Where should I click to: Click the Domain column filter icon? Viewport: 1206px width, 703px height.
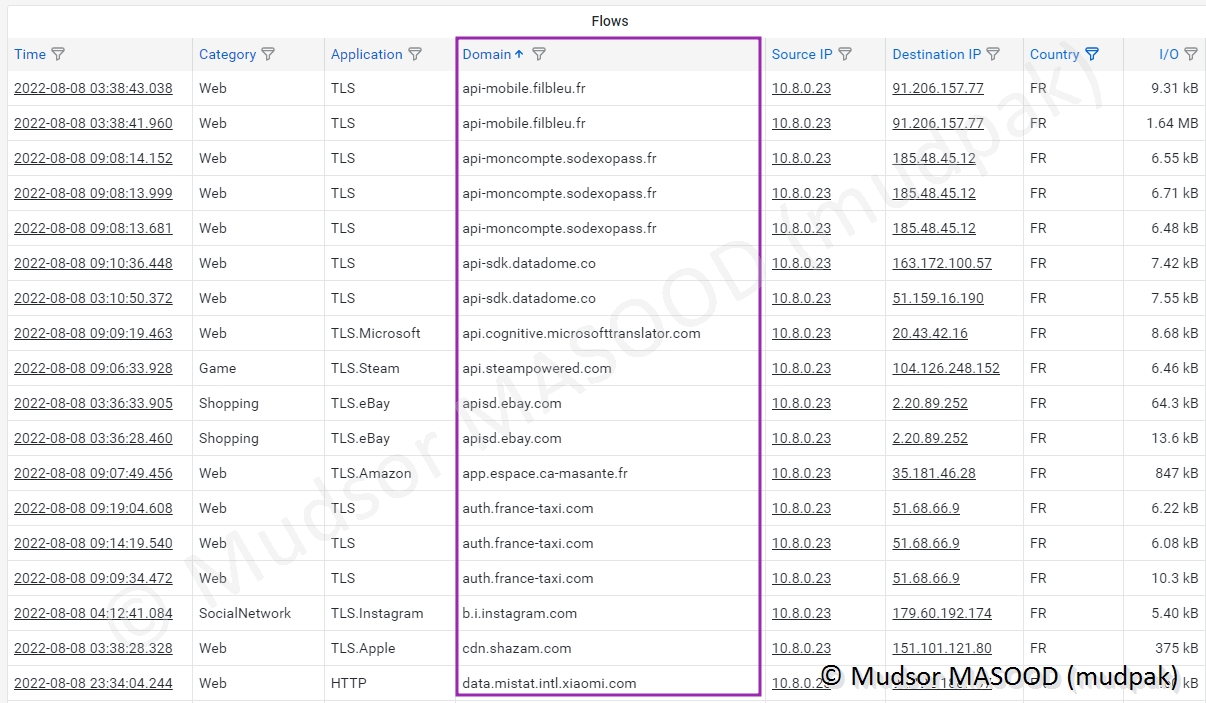coord(539,54)
